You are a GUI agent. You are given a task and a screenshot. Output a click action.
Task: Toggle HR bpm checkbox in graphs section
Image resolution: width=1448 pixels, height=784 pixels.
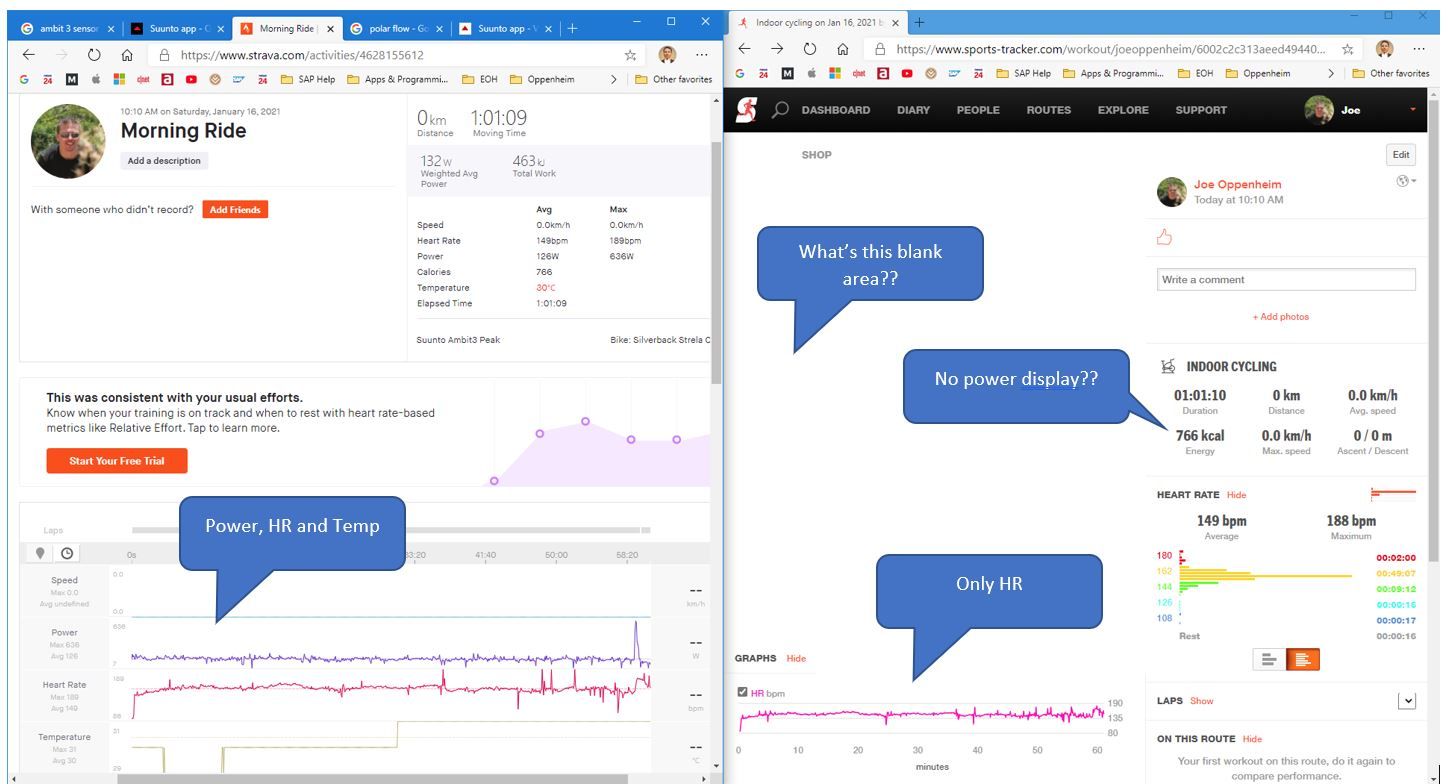pyautogui.click(x=742, y=693)
